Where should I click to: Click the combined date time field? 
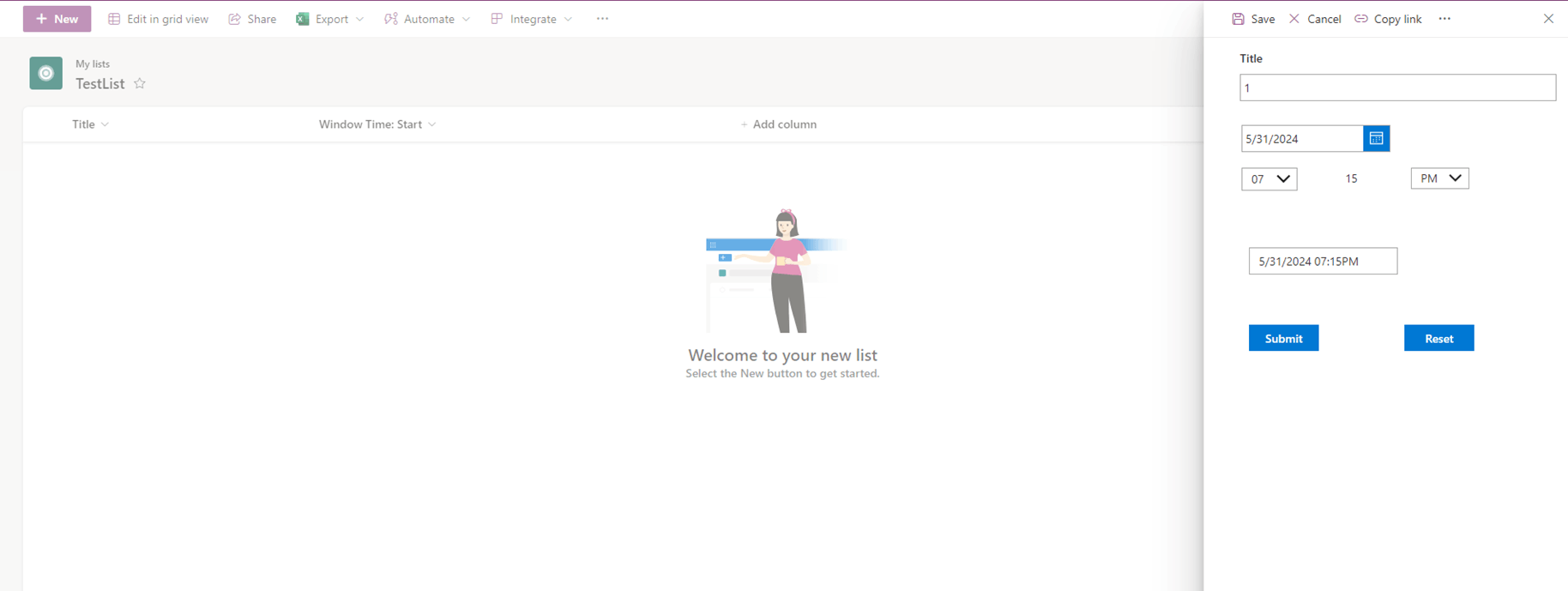pos(1323,262)
